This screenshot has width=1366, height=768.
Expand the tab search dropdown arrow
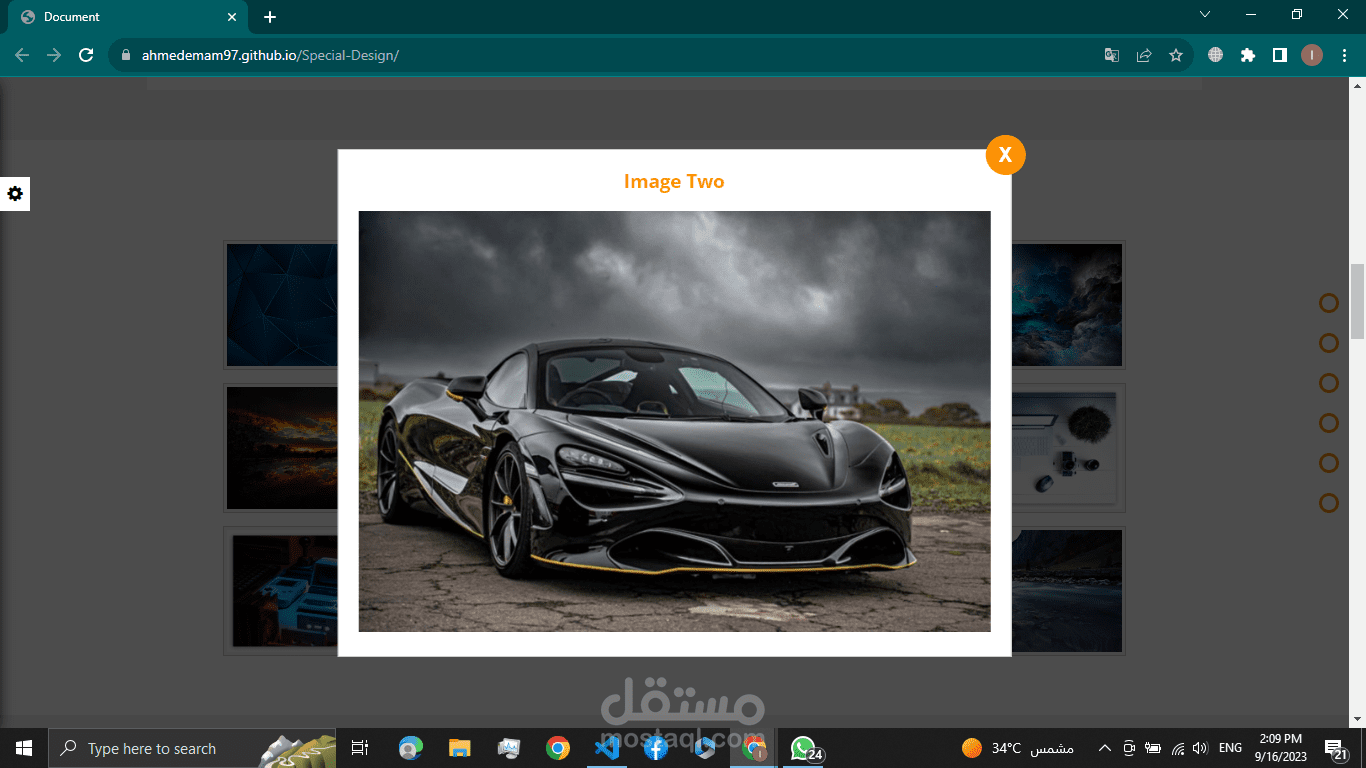tap(1205, 15)
